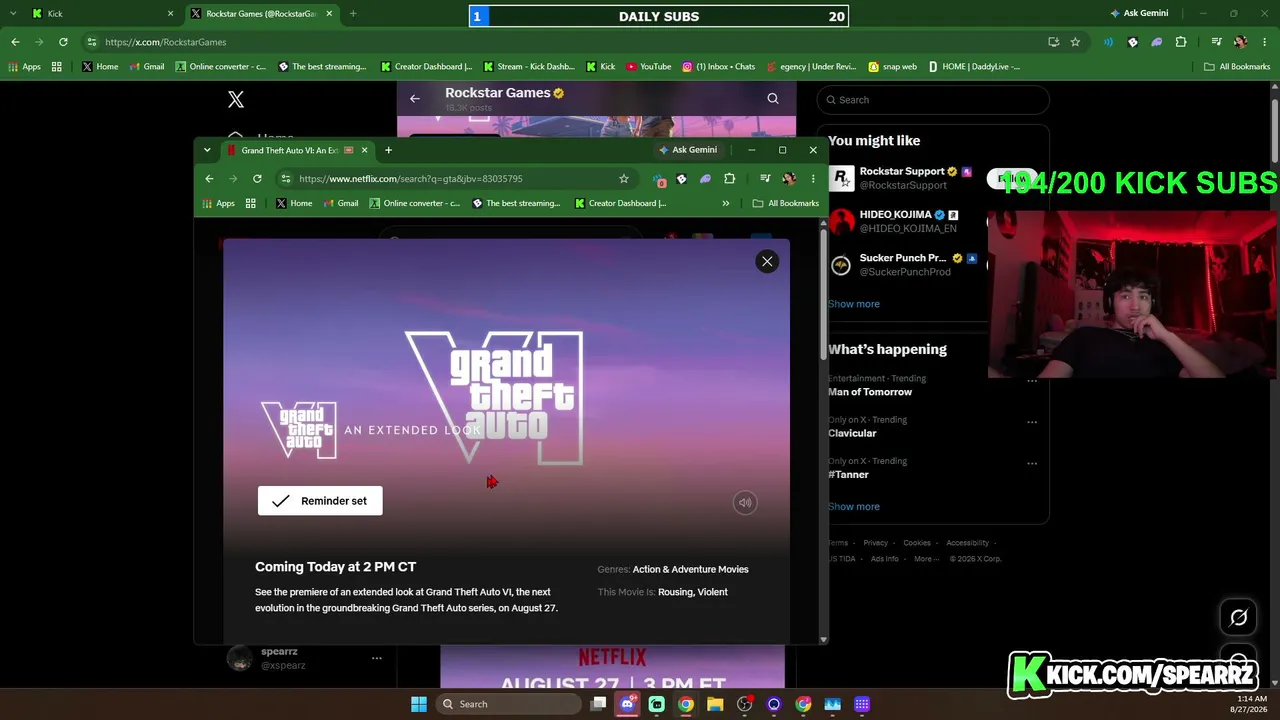Open a new tab in the Netflix window
This screenshot has height=720, width=1280.
tap(388, 150)
